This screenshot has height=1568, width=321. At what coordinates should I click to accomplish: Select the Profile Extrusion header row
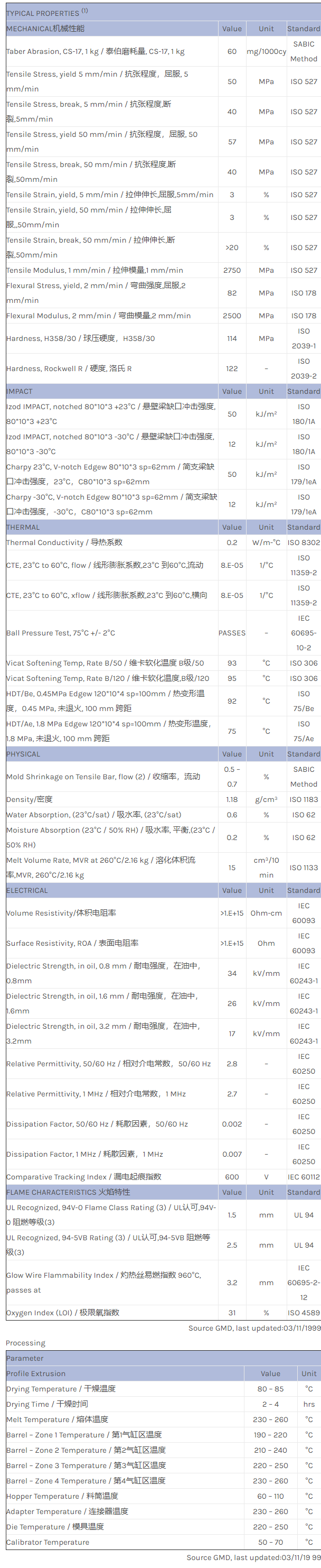36,1373
